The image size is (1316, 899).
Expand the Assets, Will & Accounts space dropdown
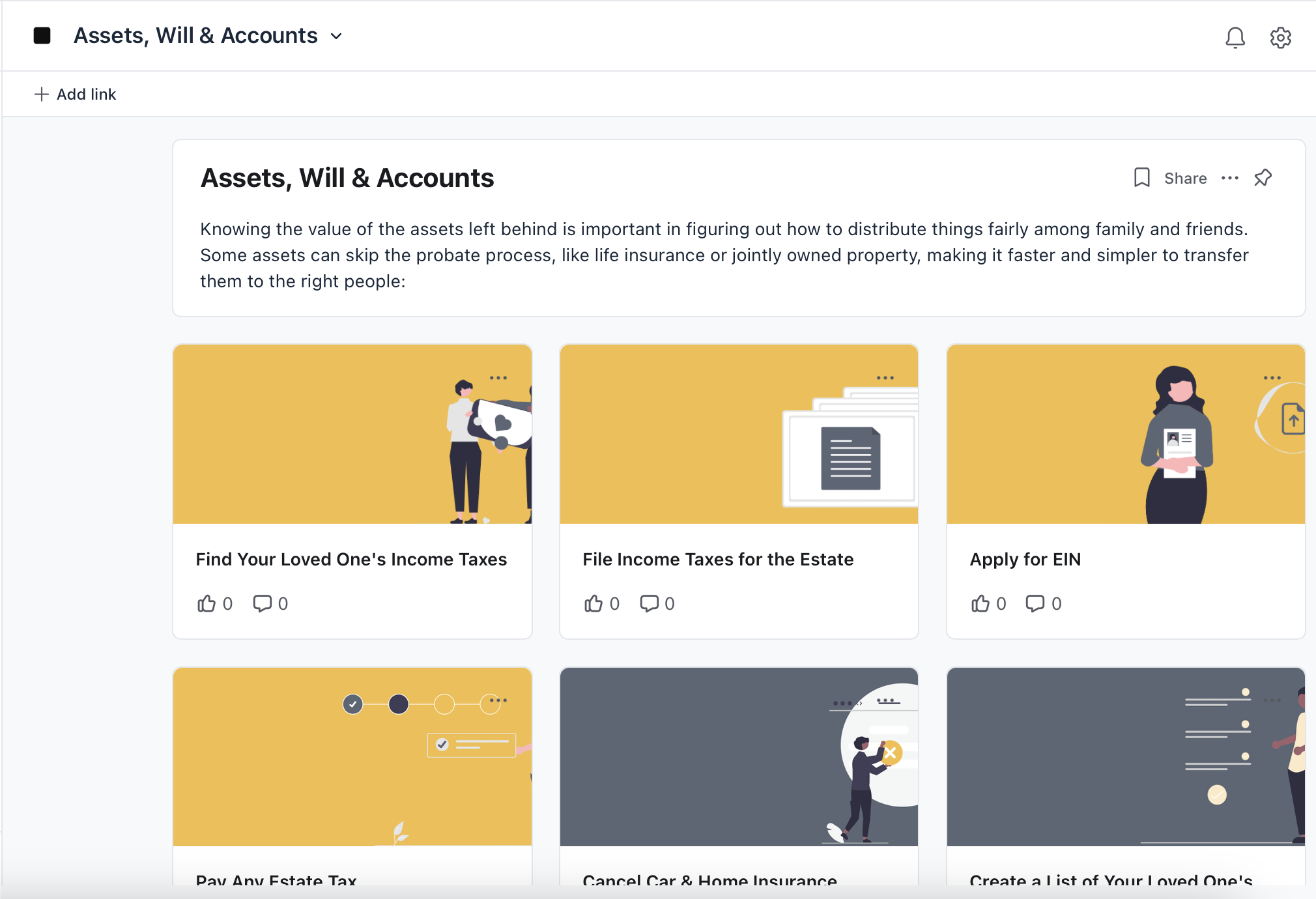tap(336, 36)
